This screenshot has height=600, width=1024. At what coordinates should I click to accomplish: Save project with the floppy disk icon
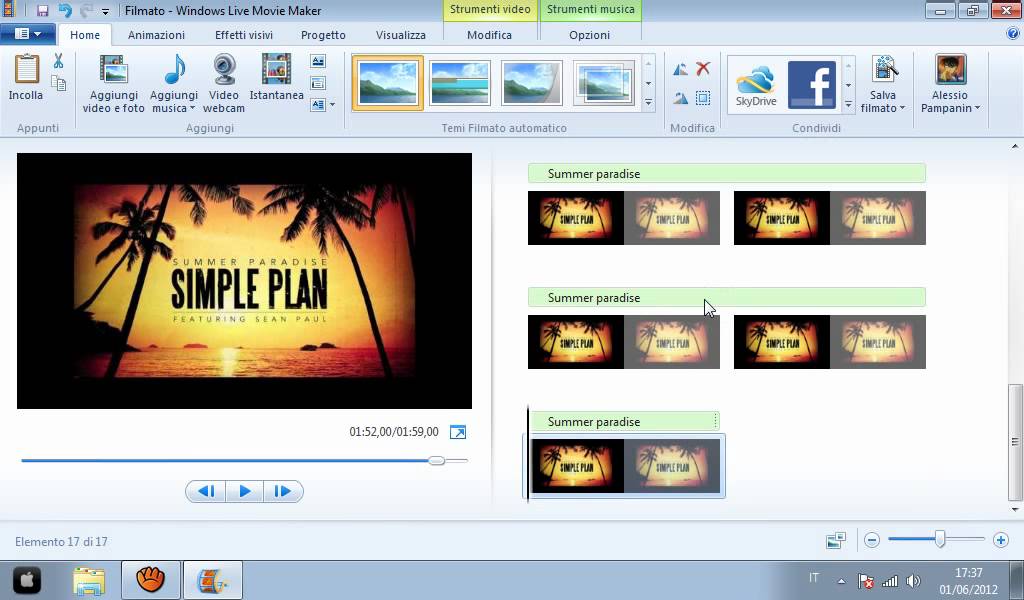click(x=42, y=10)
